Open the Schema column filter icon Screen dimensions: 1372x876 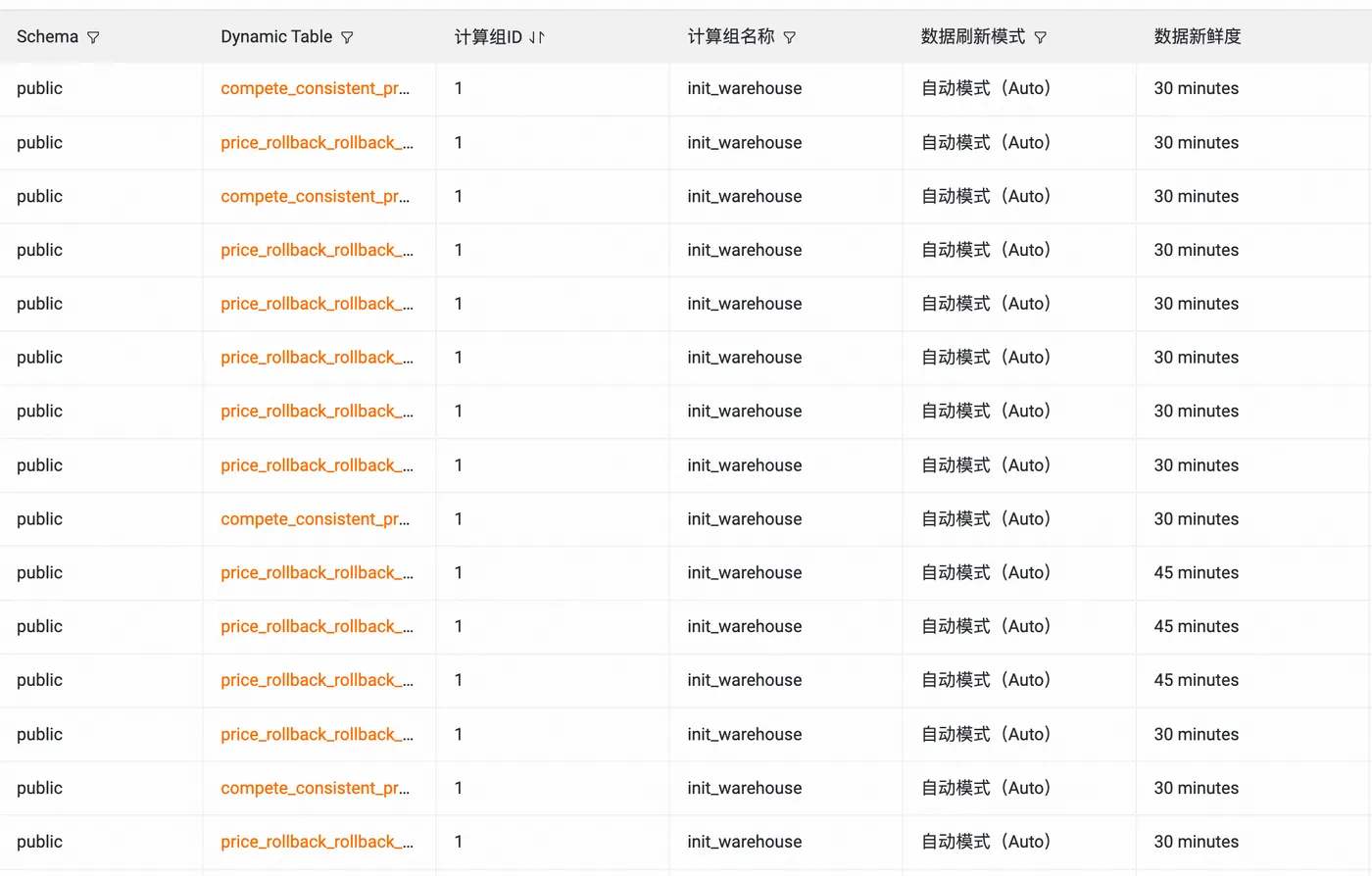[93, 37]
